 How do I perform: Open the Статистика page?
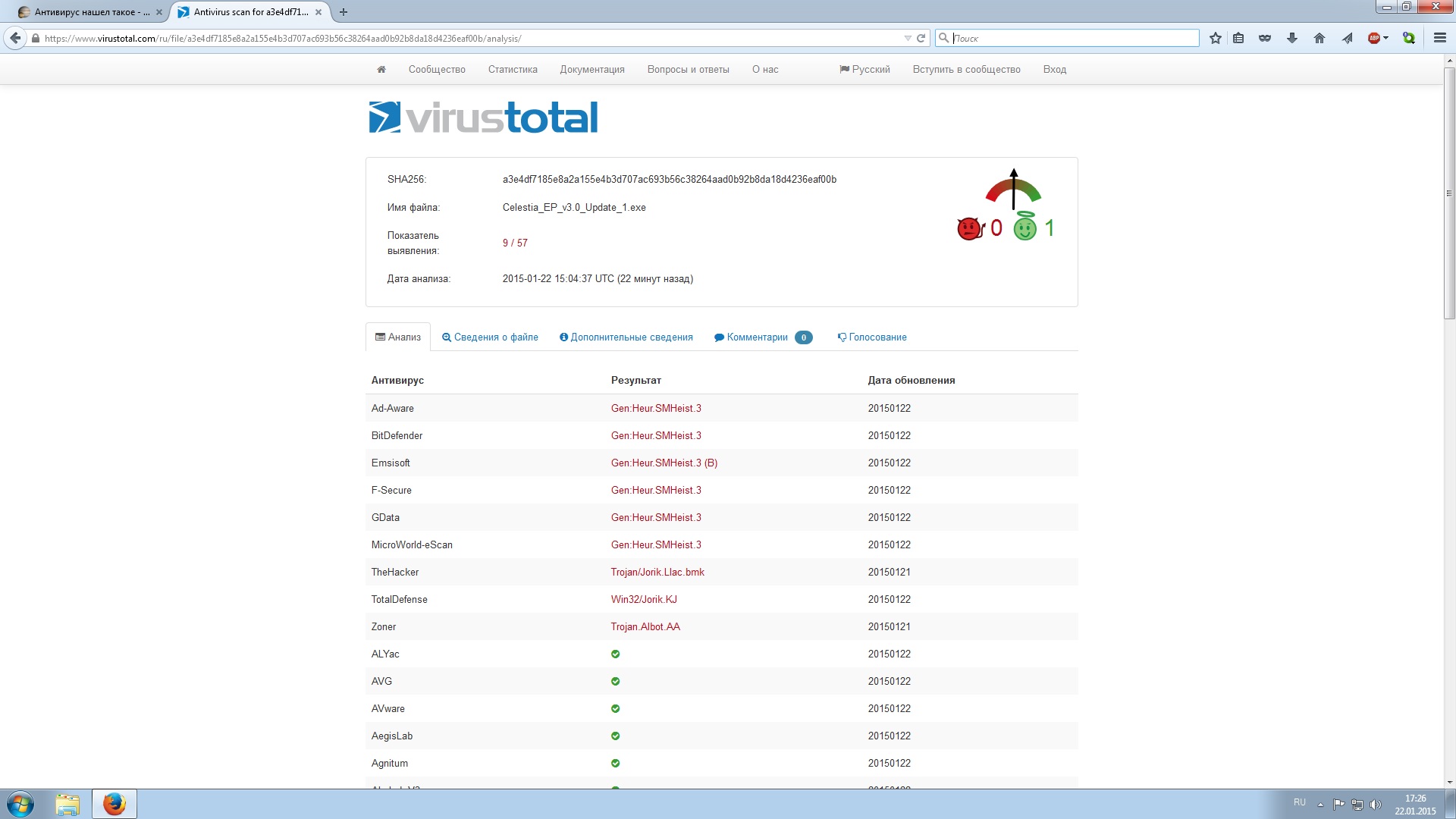click(513, 69)
